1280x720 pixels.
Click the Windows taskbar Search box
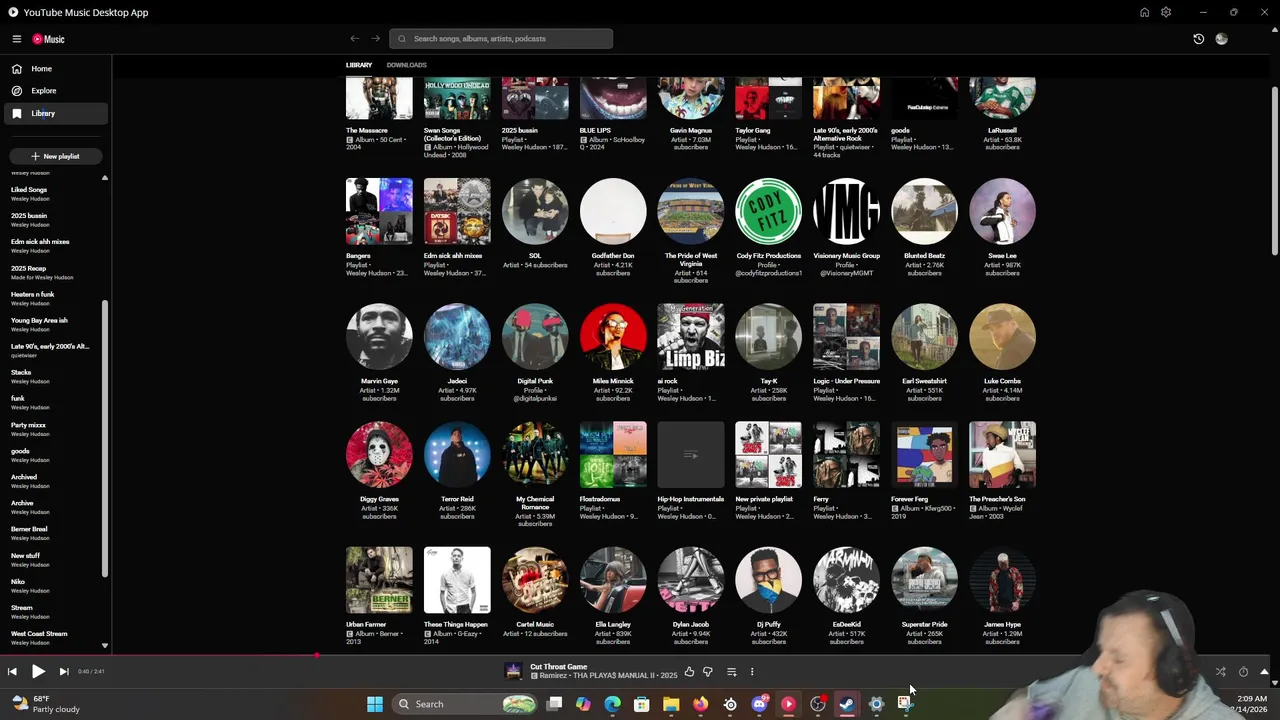click(x=464, y=704)
